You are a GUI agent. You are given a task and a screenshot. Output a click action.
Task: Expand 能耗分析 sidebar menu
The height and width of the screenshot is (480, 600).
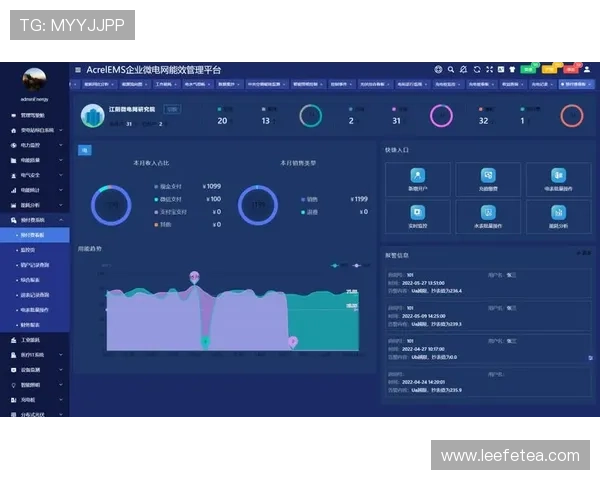tap(34, 204)
